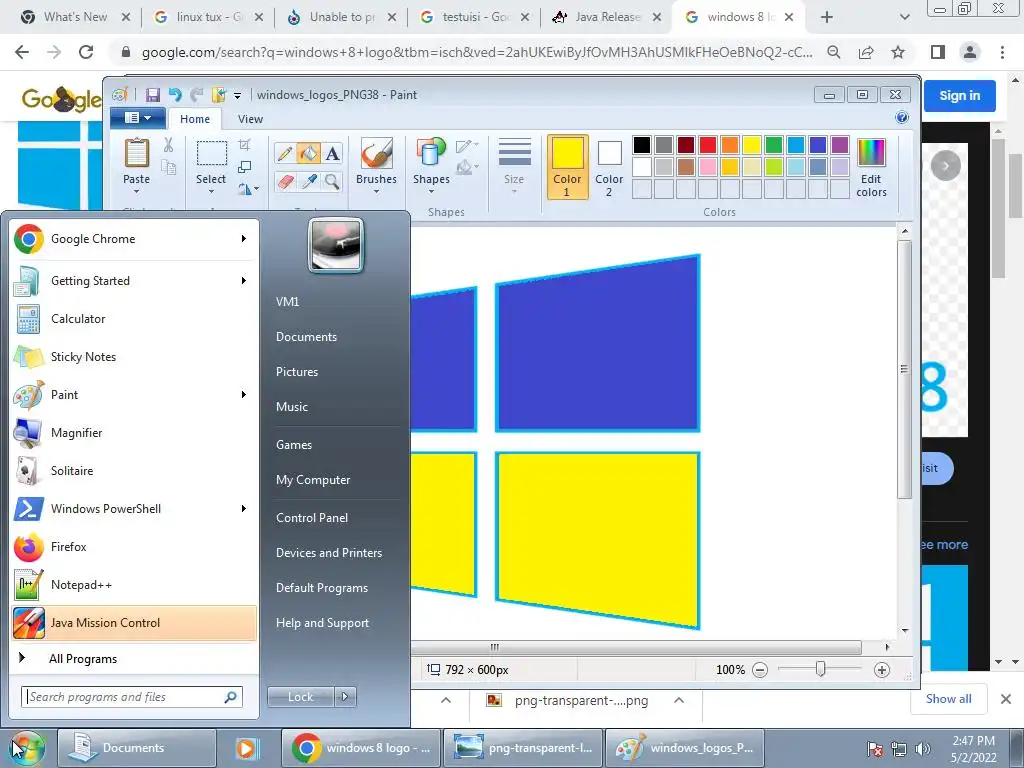
Task: Click the Lock button in Start menu
Action: (x=300, y=697)
